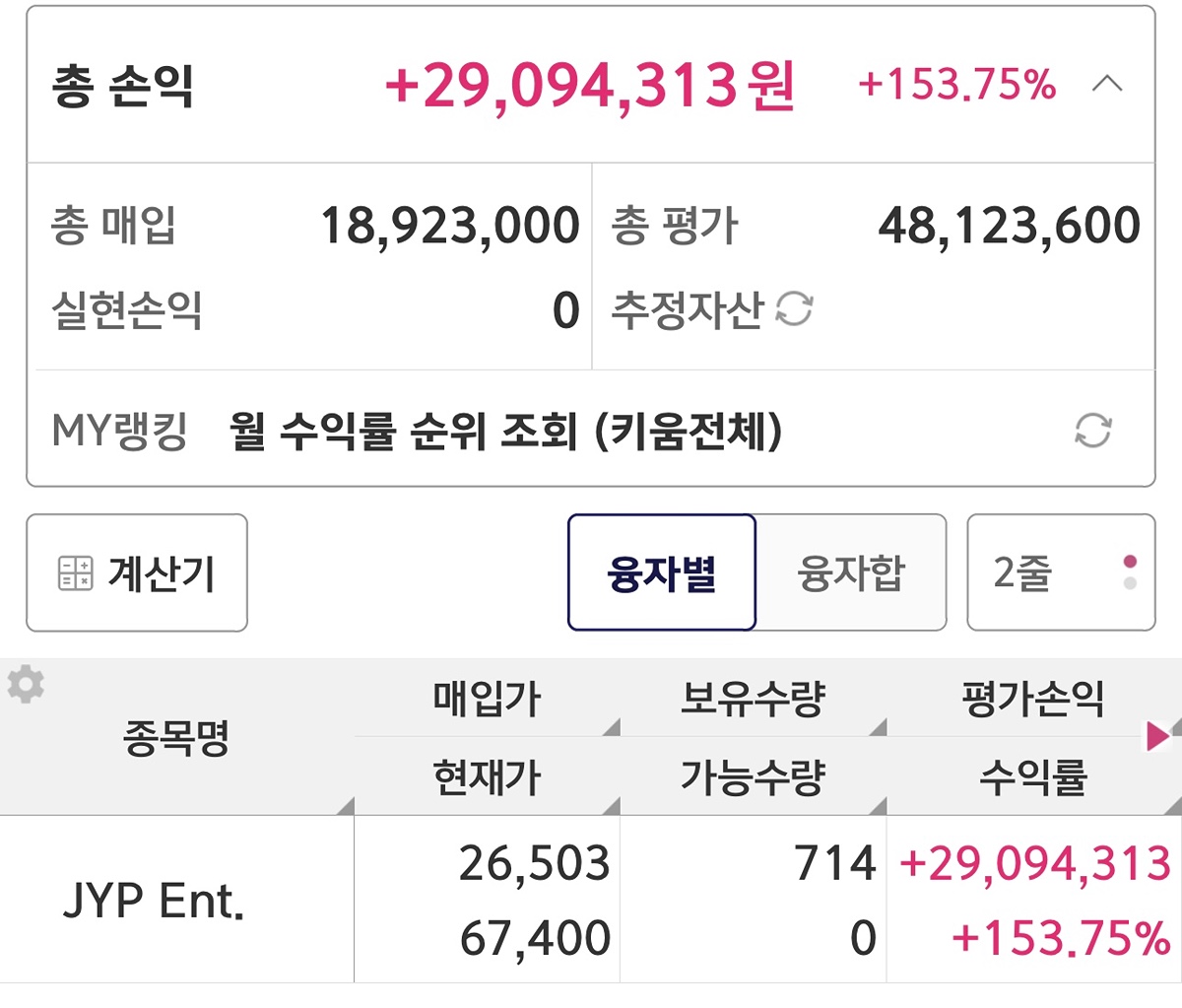Toggle the 2줄 row display option
This screenshot has width=1182, height=1008.
pos(1060,572)
